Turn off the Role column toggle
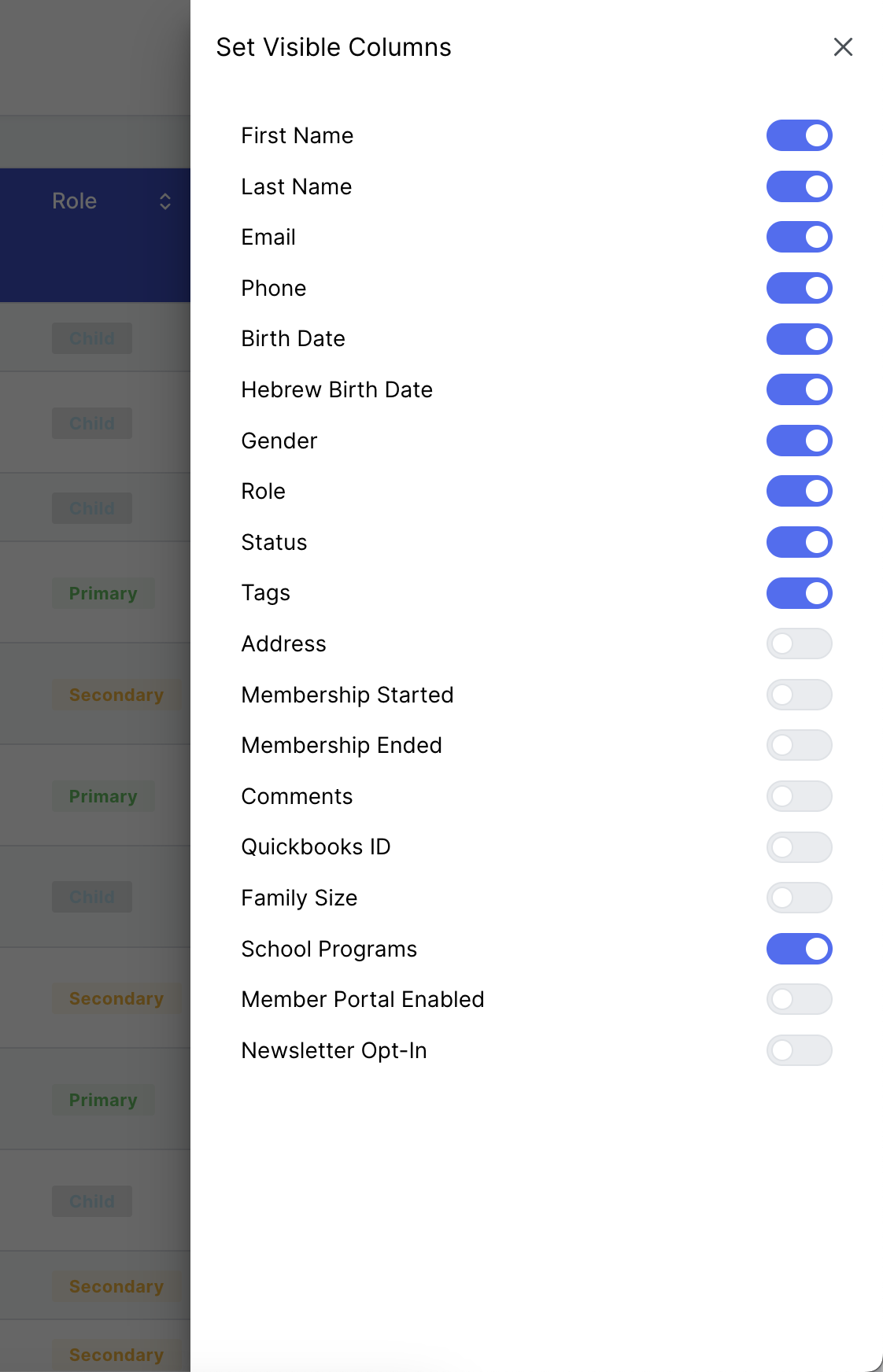Viewport: 883px width, 1372px height. pos(799,491)
